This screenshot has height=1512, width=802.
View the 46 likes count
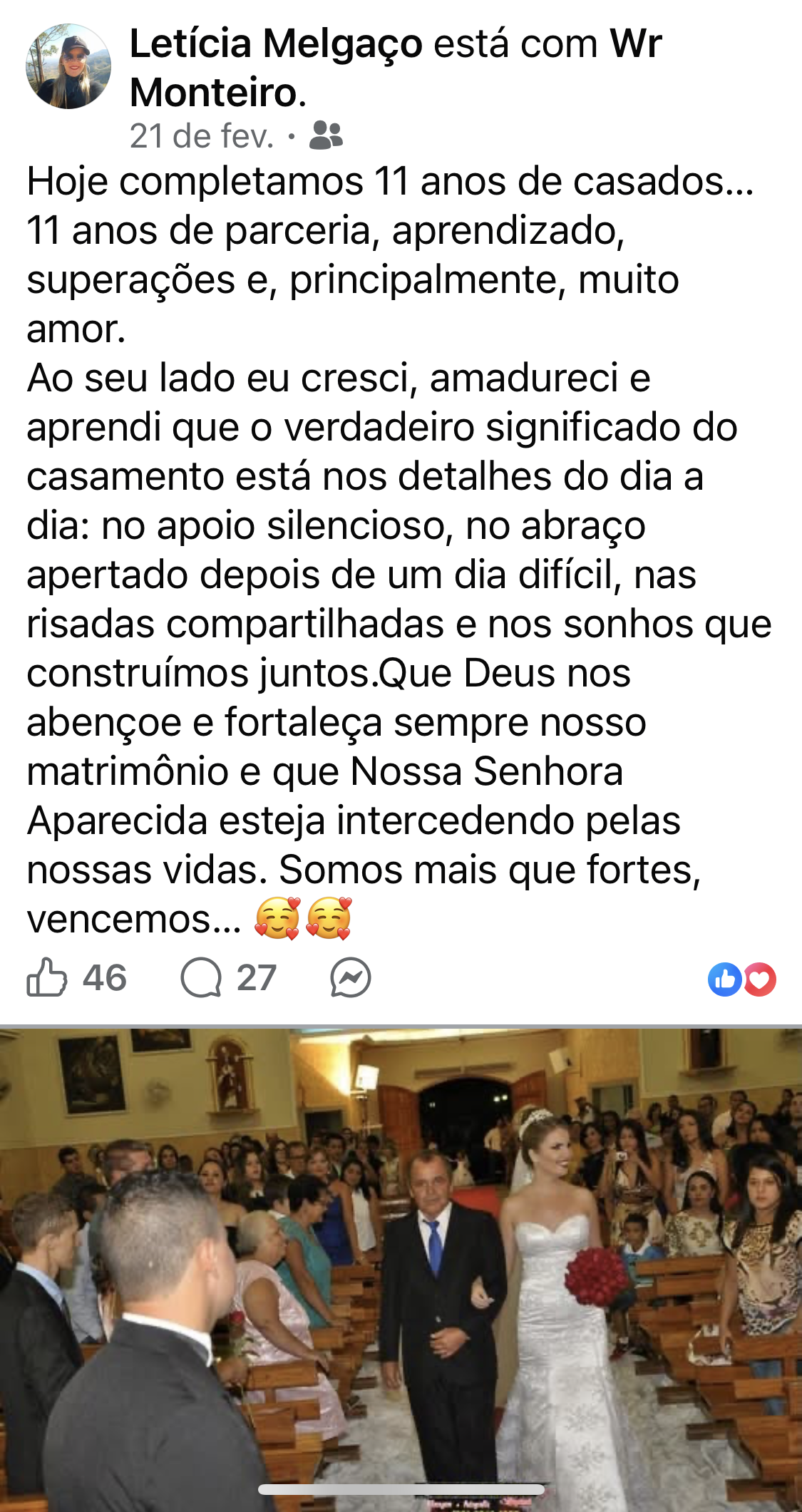(105, 977)
